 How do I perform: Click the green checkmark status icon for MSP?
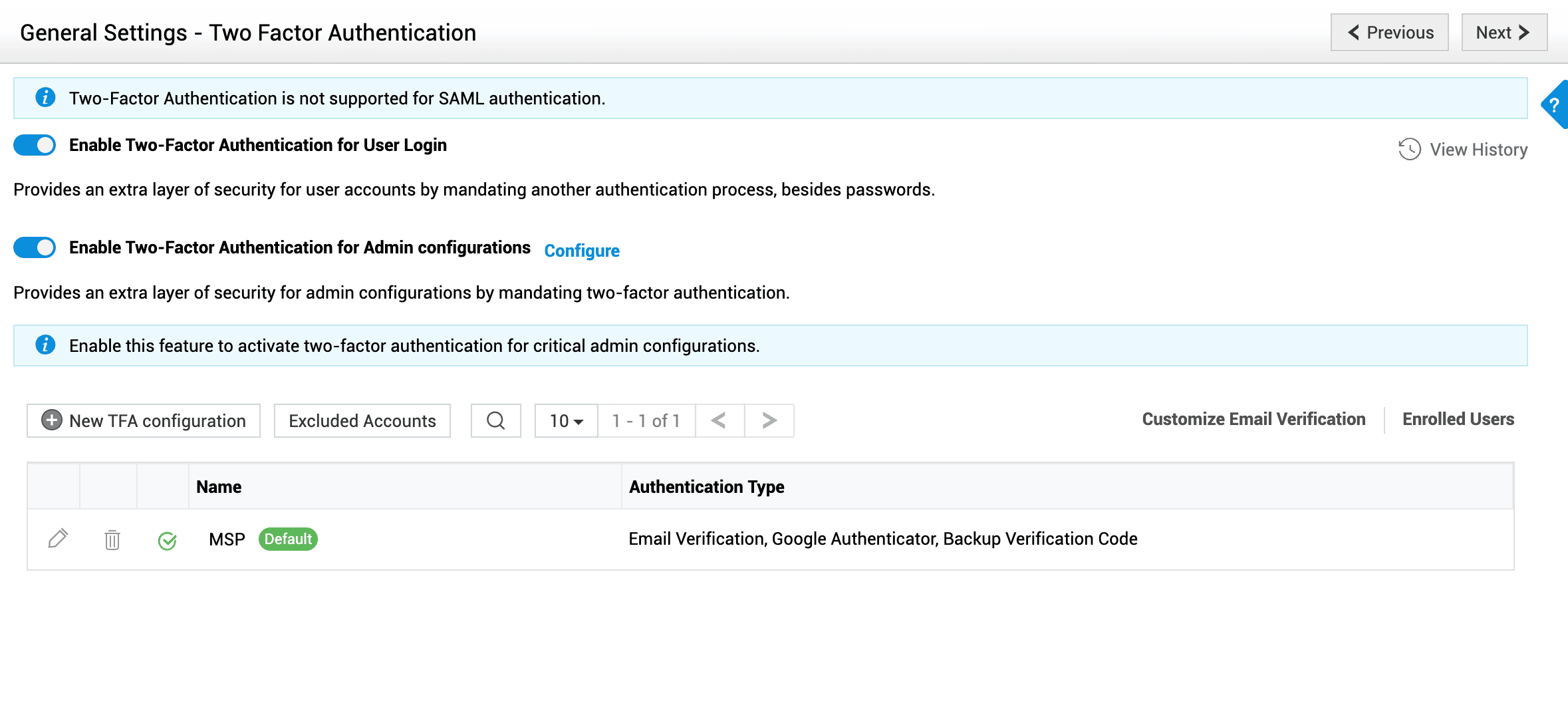click(167, 541)
